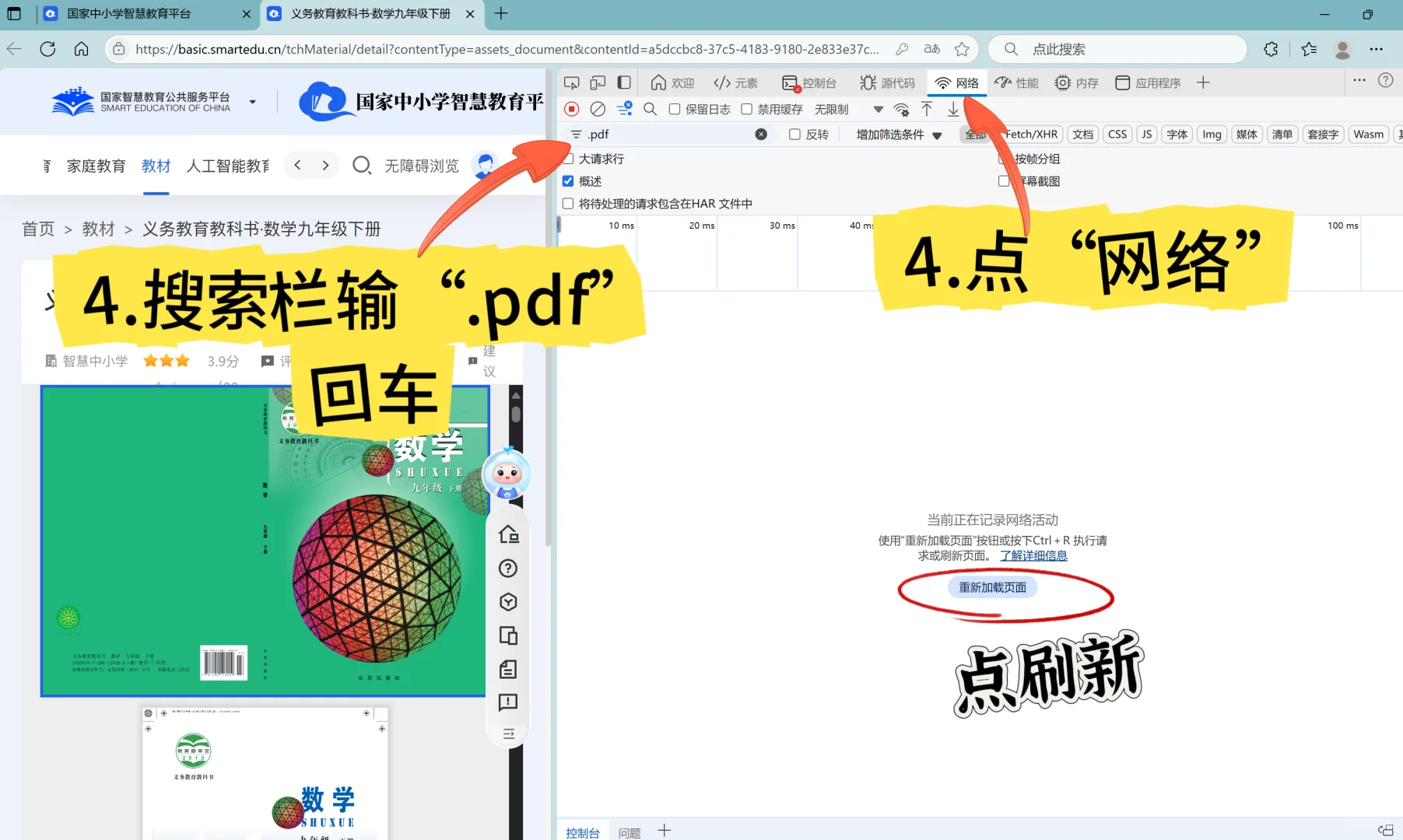Toggle device emulation icon in DevTools

(x=598, y=82)
